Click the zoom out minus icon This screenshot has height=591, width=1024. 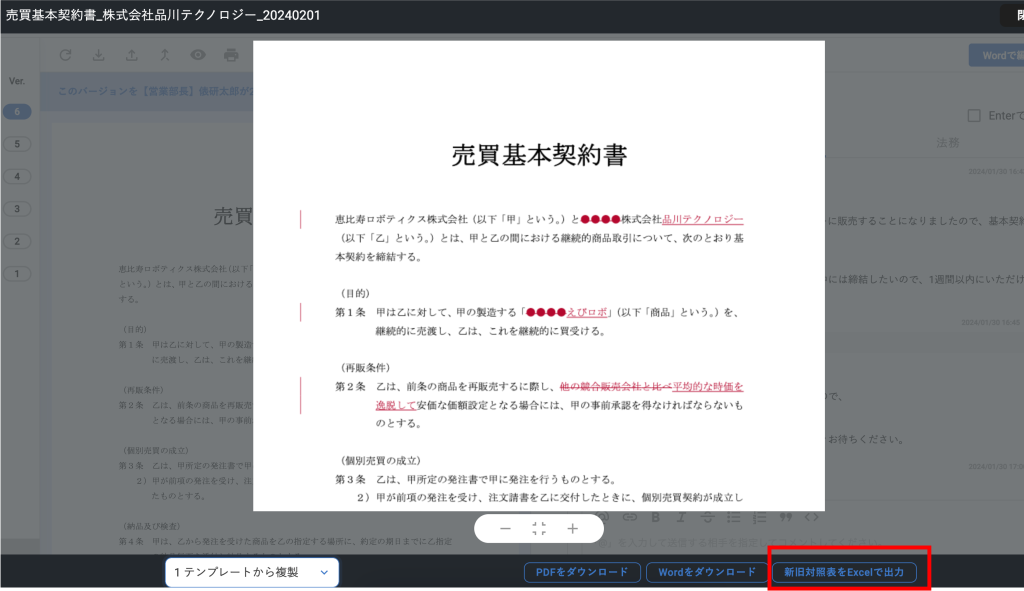[x=505, y=528]
